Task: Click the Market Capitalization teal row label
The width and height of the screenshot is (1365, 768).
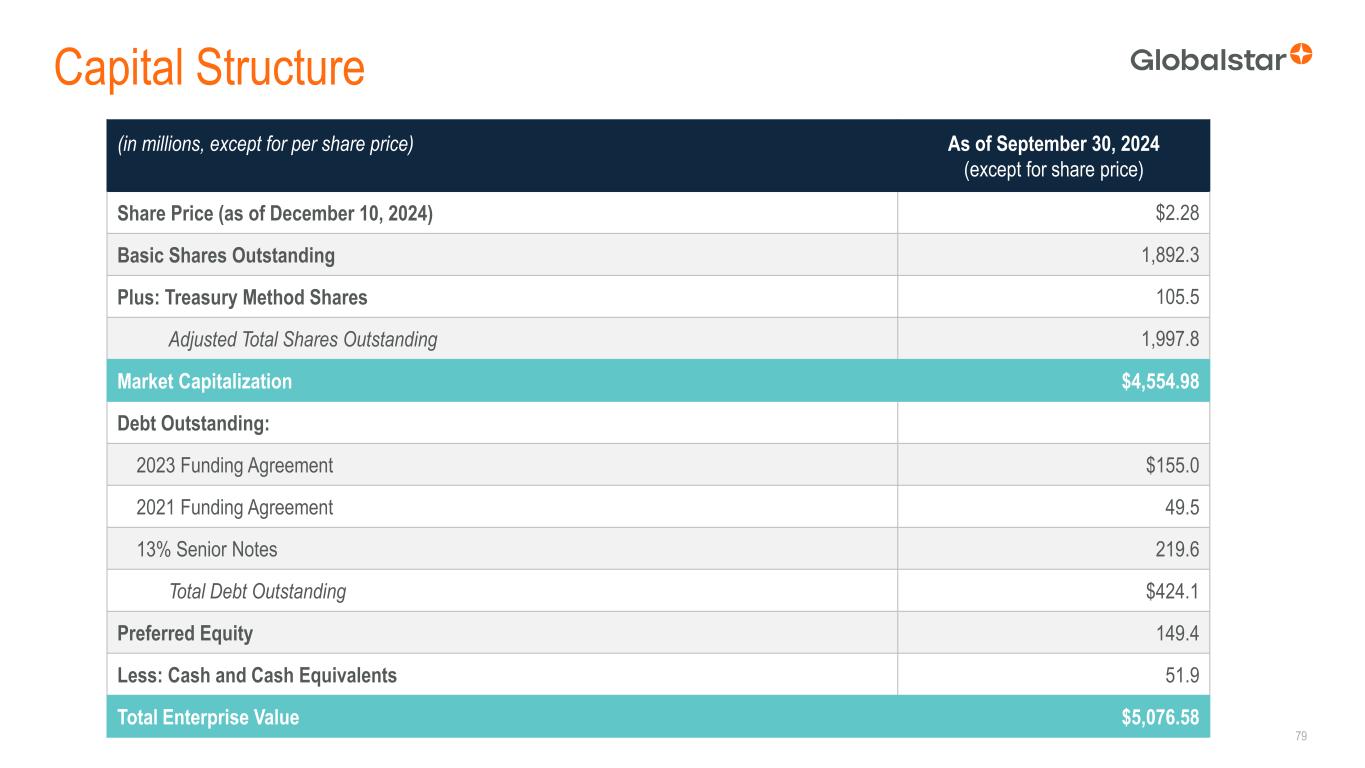Action: [x=204, y=381]
